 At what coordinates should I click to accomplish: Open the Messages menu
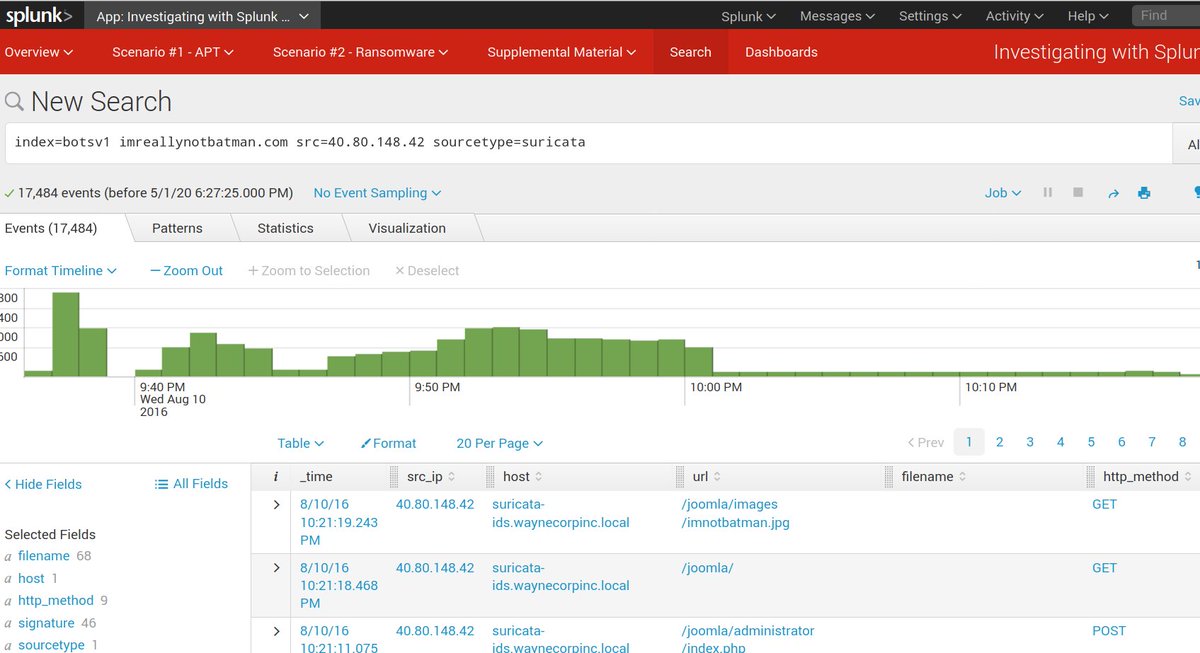click(837, 16)
